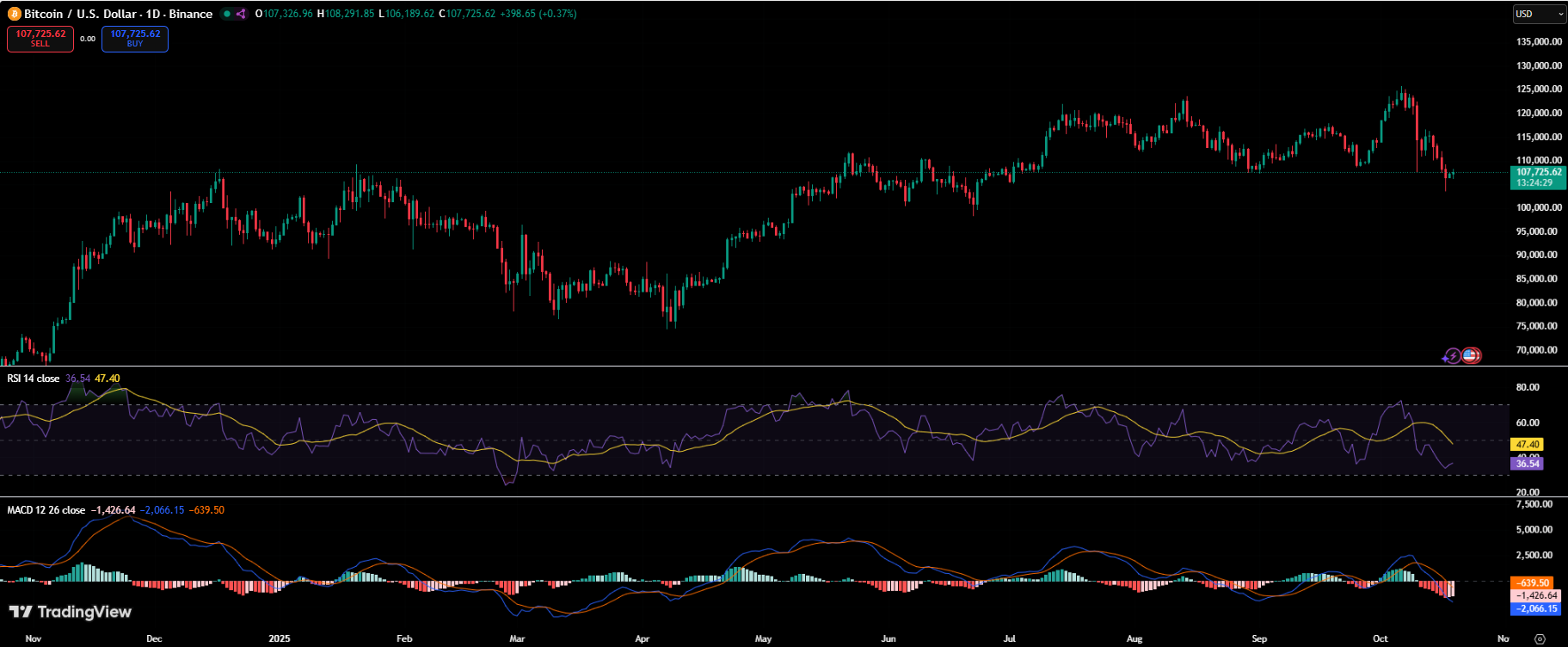Viewport: 1568px width, 647px height.
Task: Click the yellow RSI value tag 47.40
Action: pos(1527,445)
